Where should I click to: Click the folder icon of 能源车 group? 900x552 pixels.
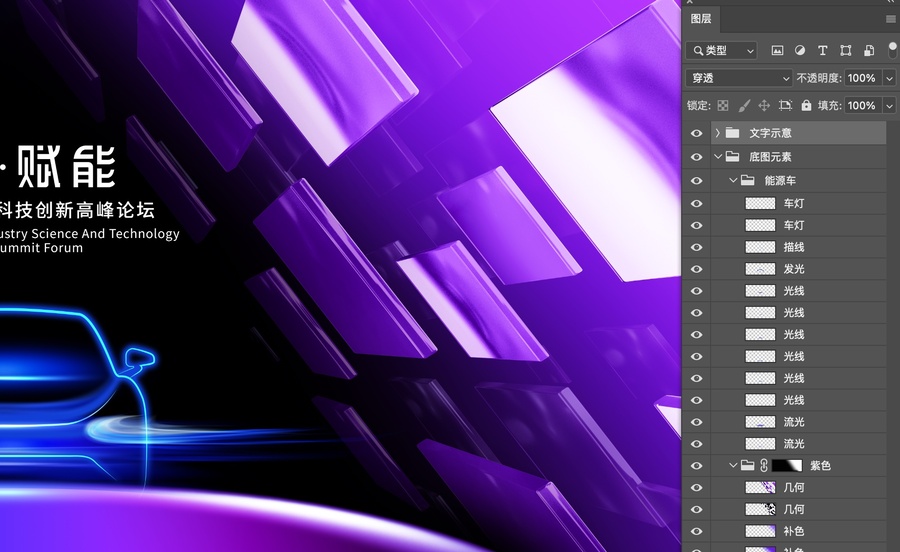point(747,180)
